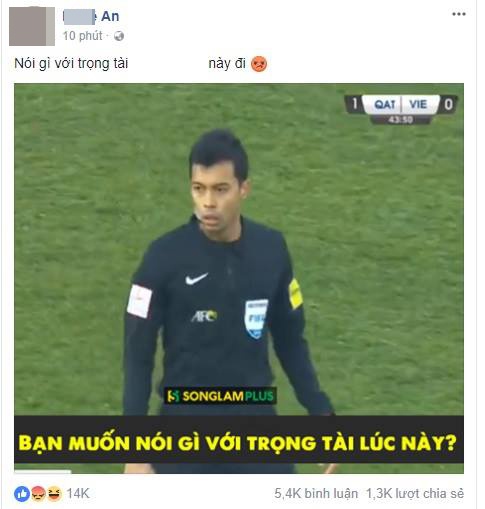The height and width of the screenshot is (509, 485).
Task: Play the referee video thumbnail
Action: 239,278
